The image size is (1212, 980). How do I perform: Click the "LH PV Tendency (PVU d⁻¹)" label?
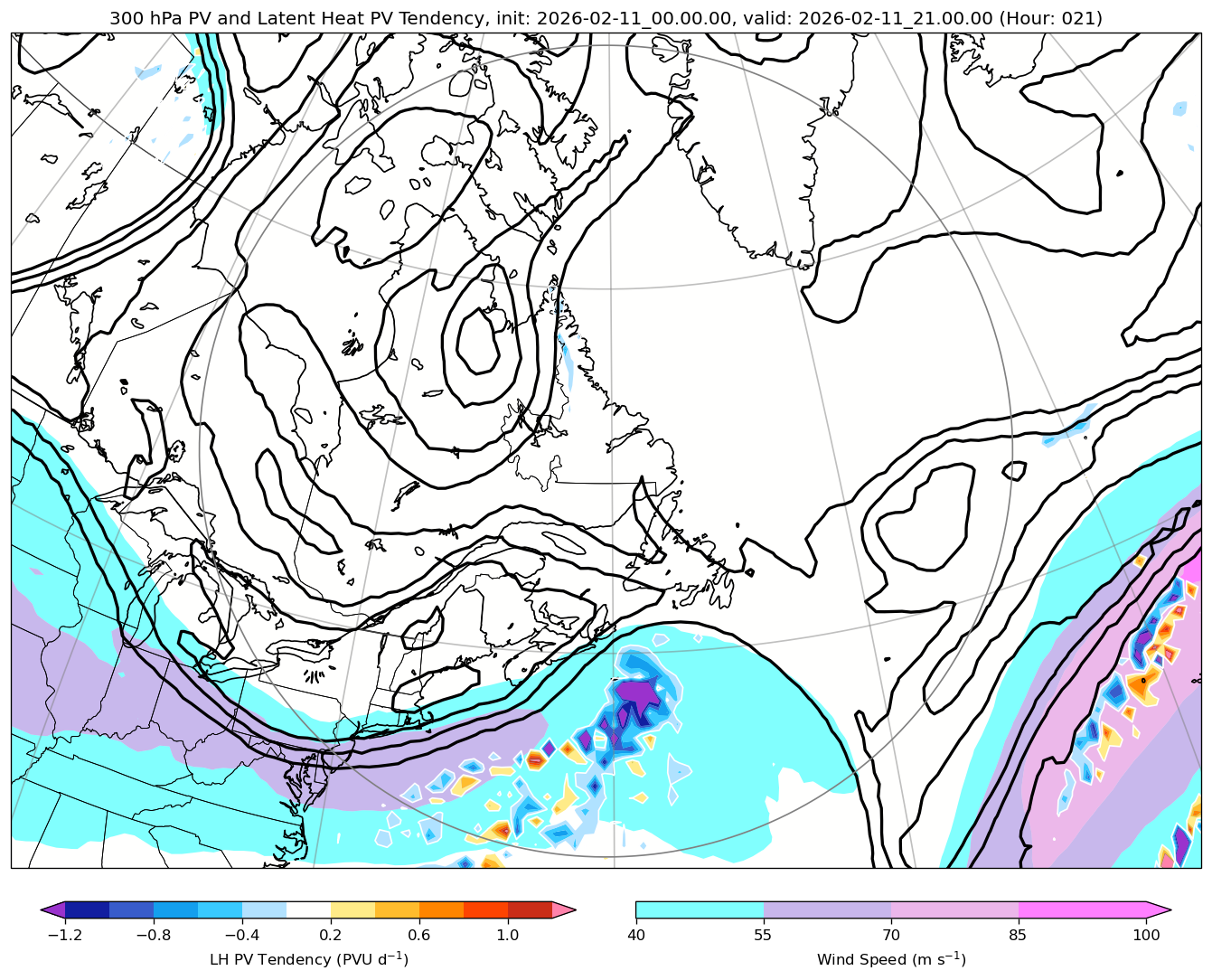click(x=308, y=959)
